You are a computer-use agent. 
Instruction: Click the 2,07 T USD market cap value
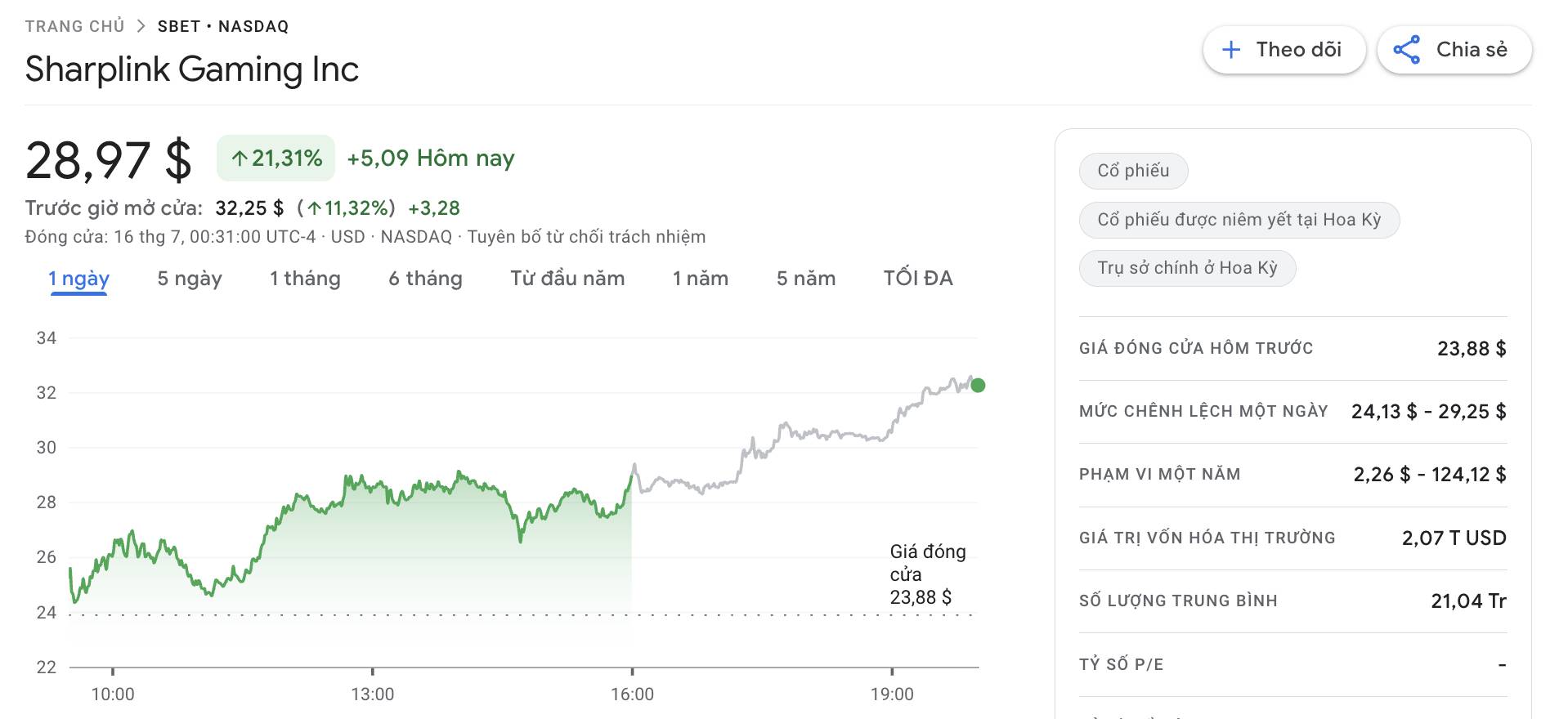coord(1454,538)
